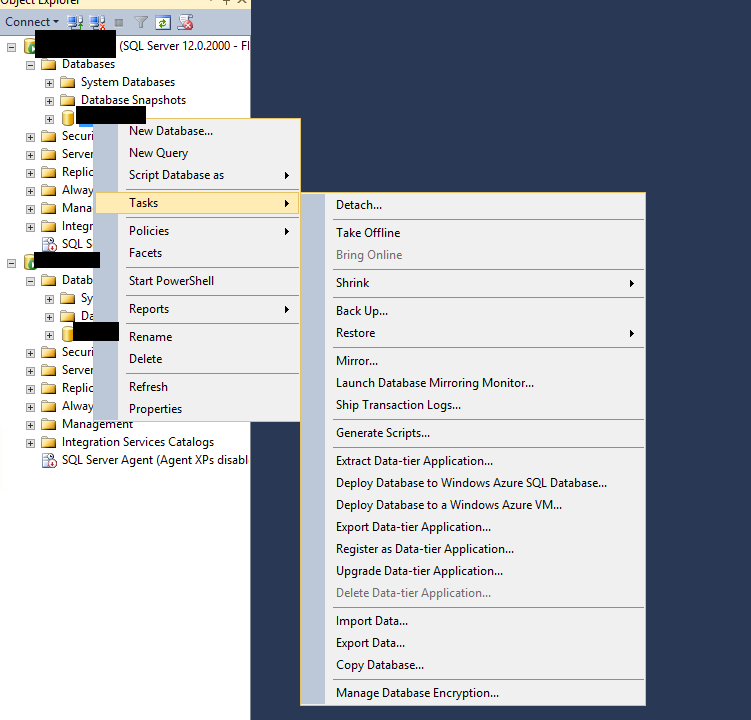Expand the lower Management folder
Image resolution: width=751 pixels, height=720 pixels.
(x=31, y=425)
